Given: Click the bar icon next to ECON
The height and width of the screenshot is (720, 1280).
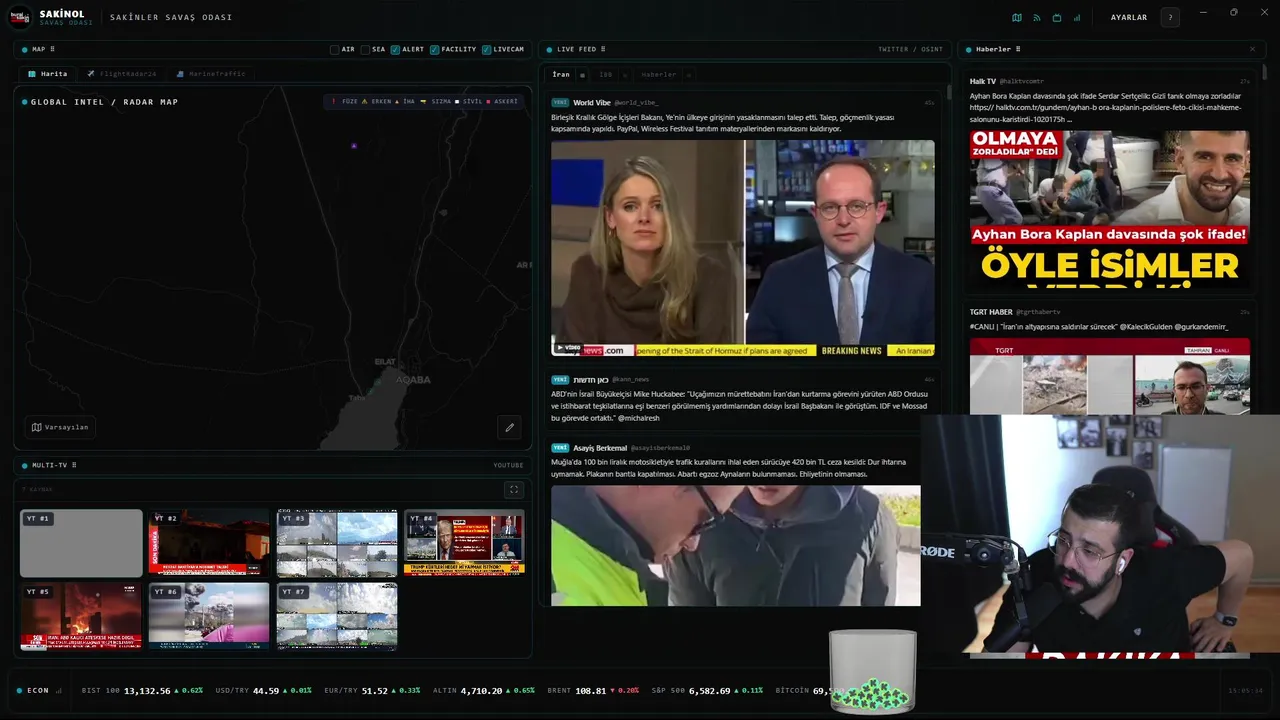Looking at the screenshot, I should coord(59,690).
